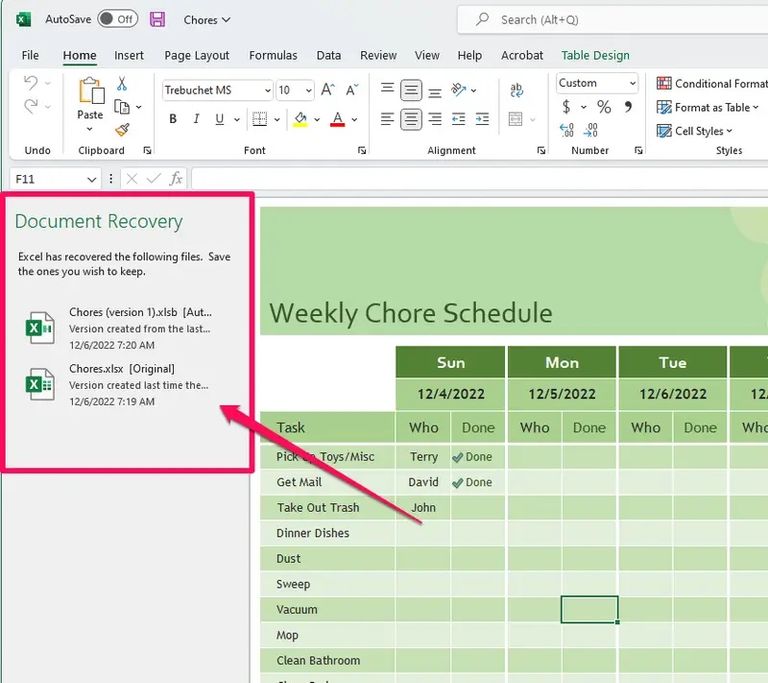Click the Save floppy disk icon
The height and width of the screenshot is (683, 768).
tap(157, 19)
